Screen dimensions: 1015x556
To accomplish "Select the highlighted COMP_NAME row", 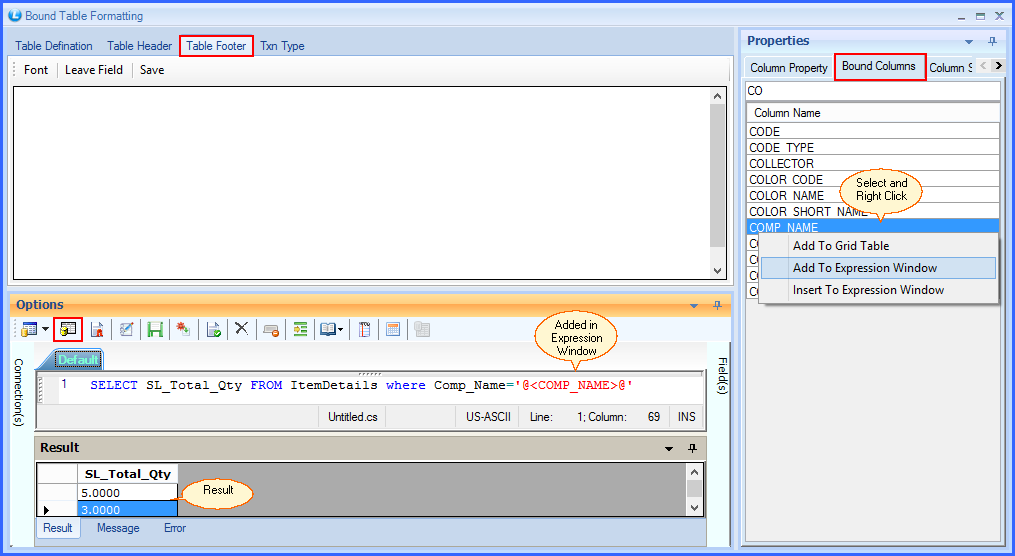I will [873, 227].
